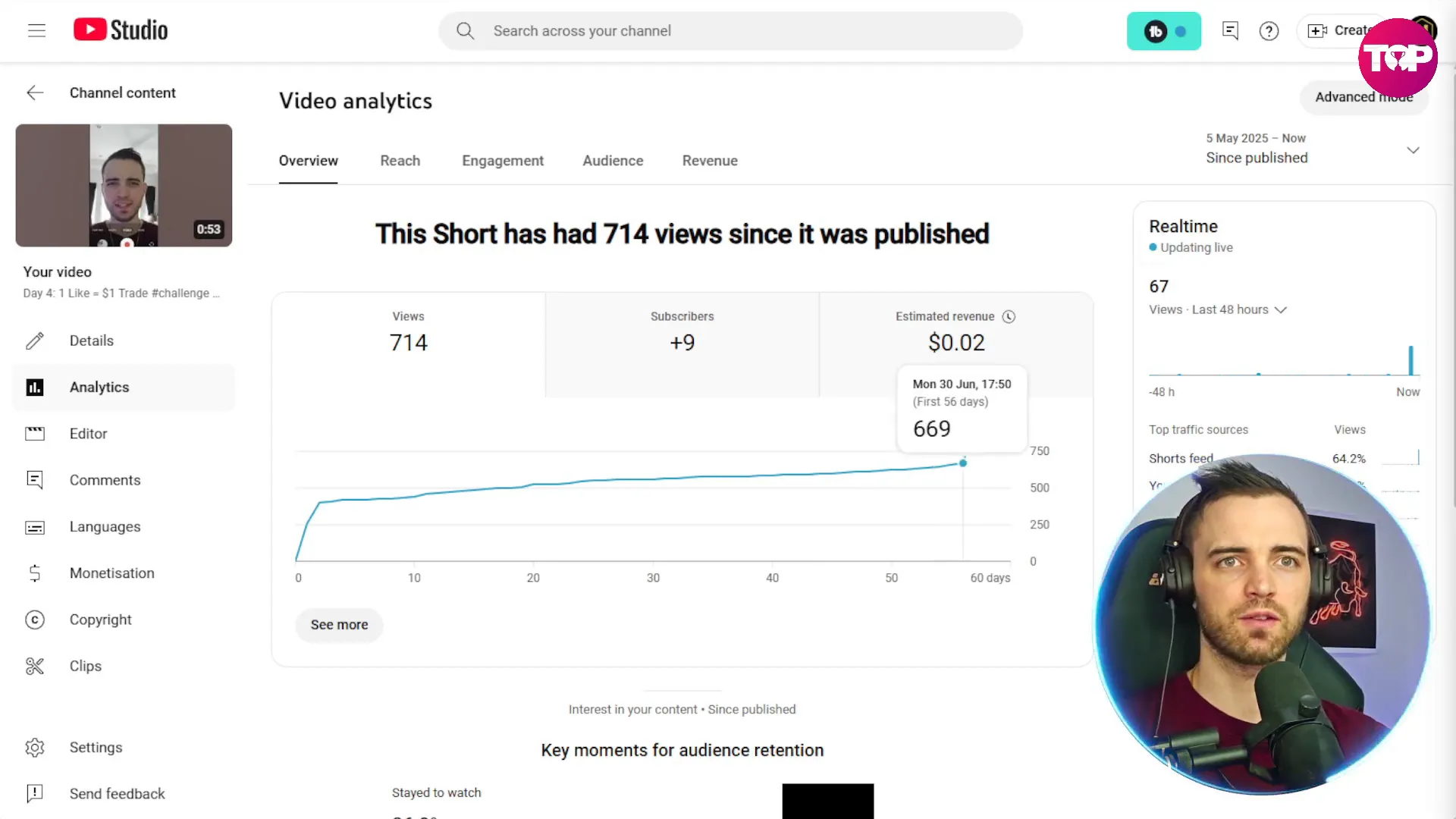Click the Send feedback exclamation icon
1456x819 pixels.
point(35,793)
